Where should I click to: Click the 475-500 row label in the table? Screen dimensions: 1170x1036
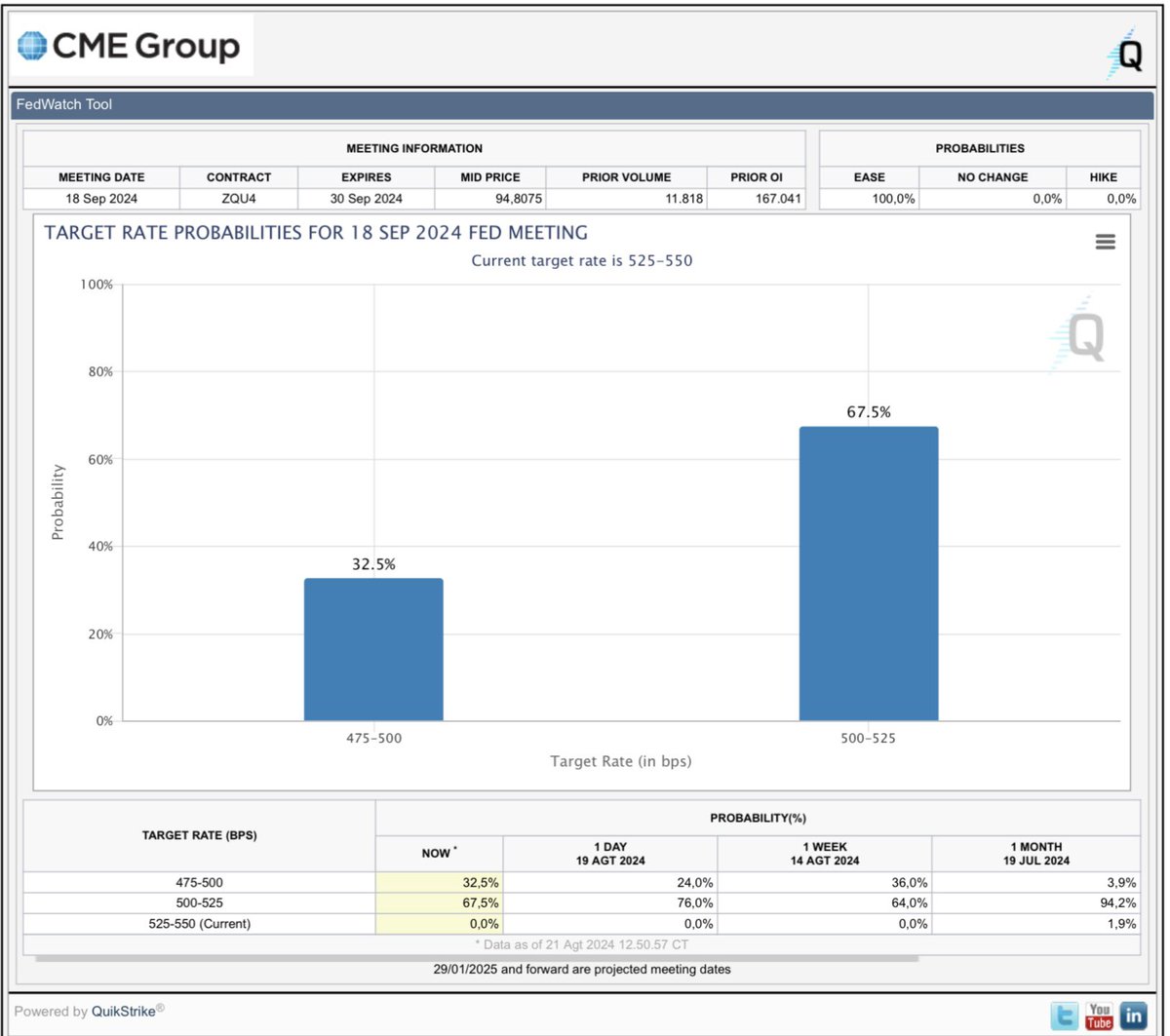[199, 882]
